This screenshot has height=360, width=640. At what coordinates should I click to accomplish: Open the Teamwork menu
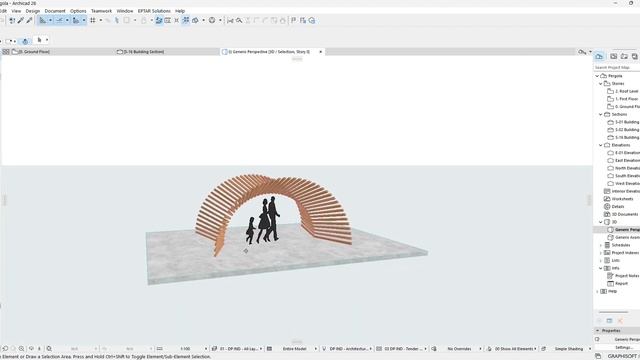[x=101, y=11]
